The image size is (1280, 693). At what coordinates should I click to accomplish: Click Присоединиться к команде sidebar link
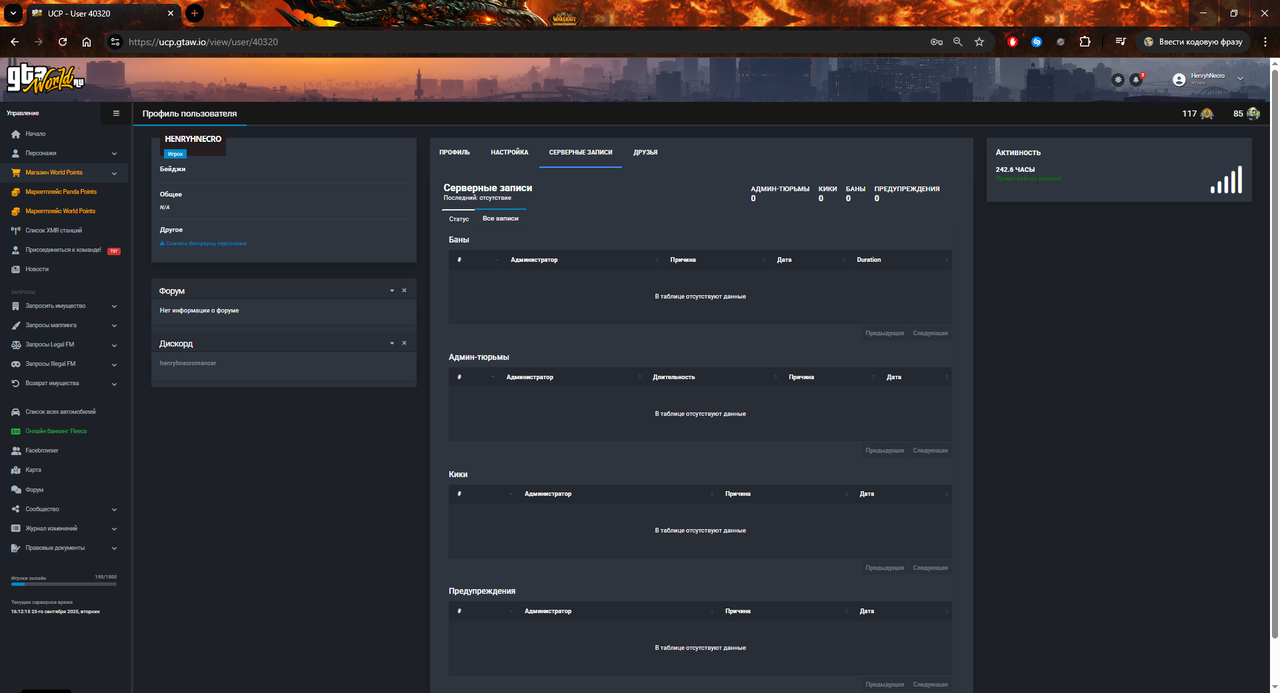pos(63,250)
